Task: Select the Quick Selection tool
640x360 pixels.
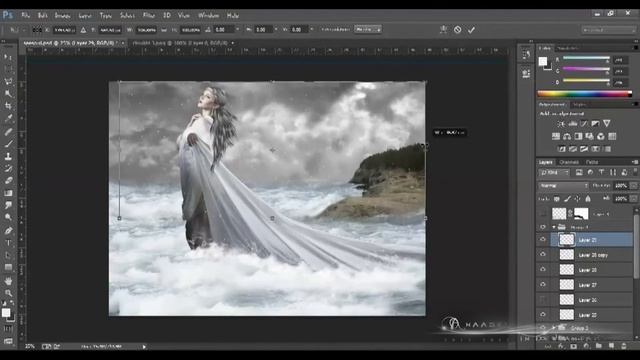Action: (x=8, y=93)
